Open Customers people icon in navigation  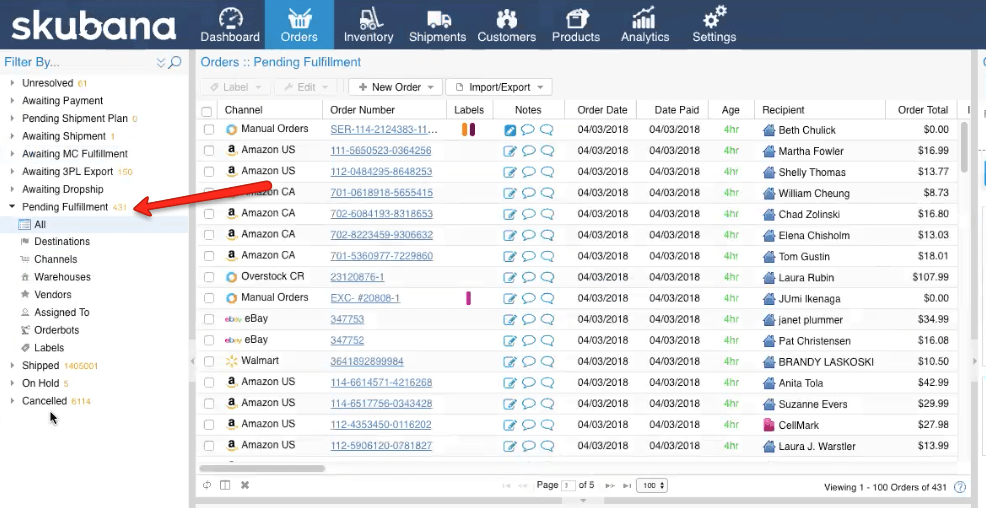click(507, 18)
